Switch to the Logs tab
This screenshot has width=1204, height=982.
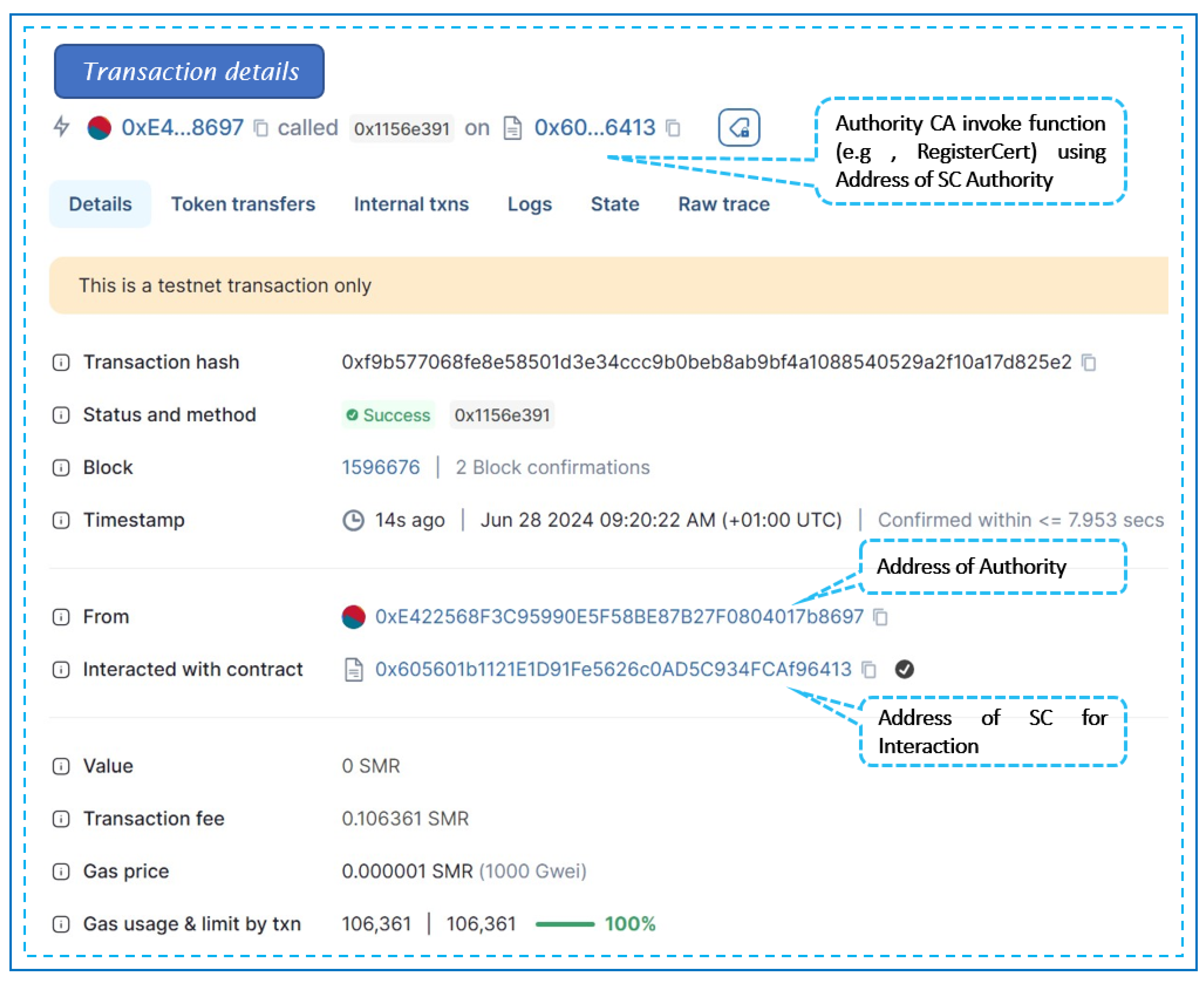click(529, 204)
